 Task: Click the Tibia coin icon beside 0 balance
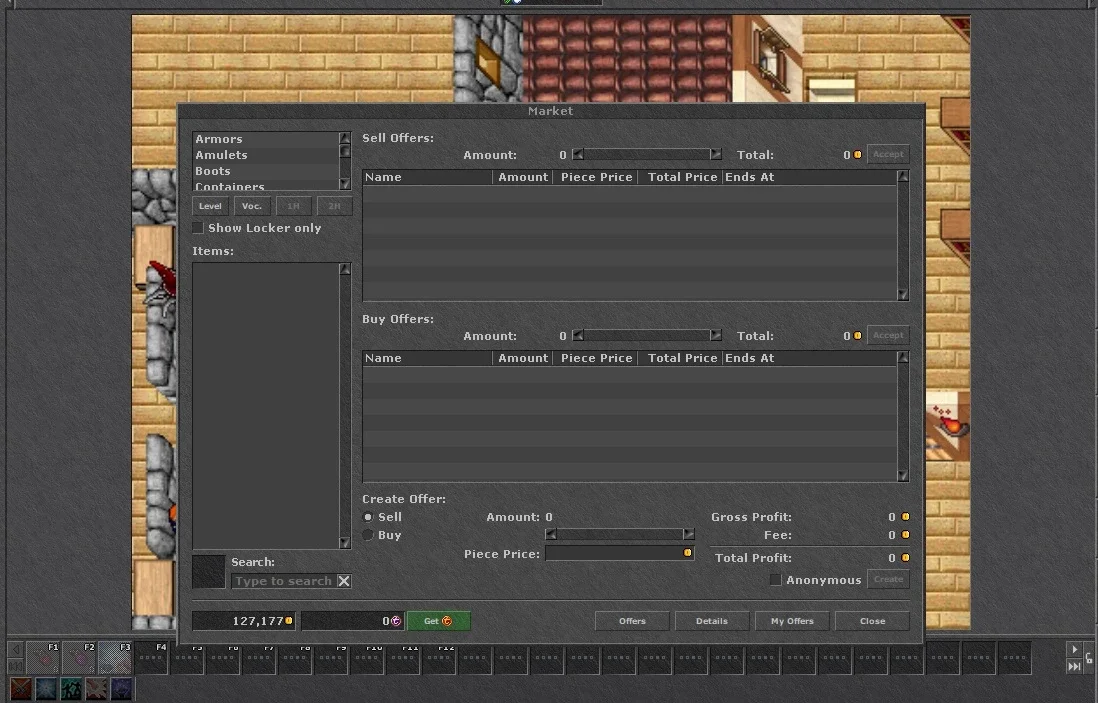(396, 620)
